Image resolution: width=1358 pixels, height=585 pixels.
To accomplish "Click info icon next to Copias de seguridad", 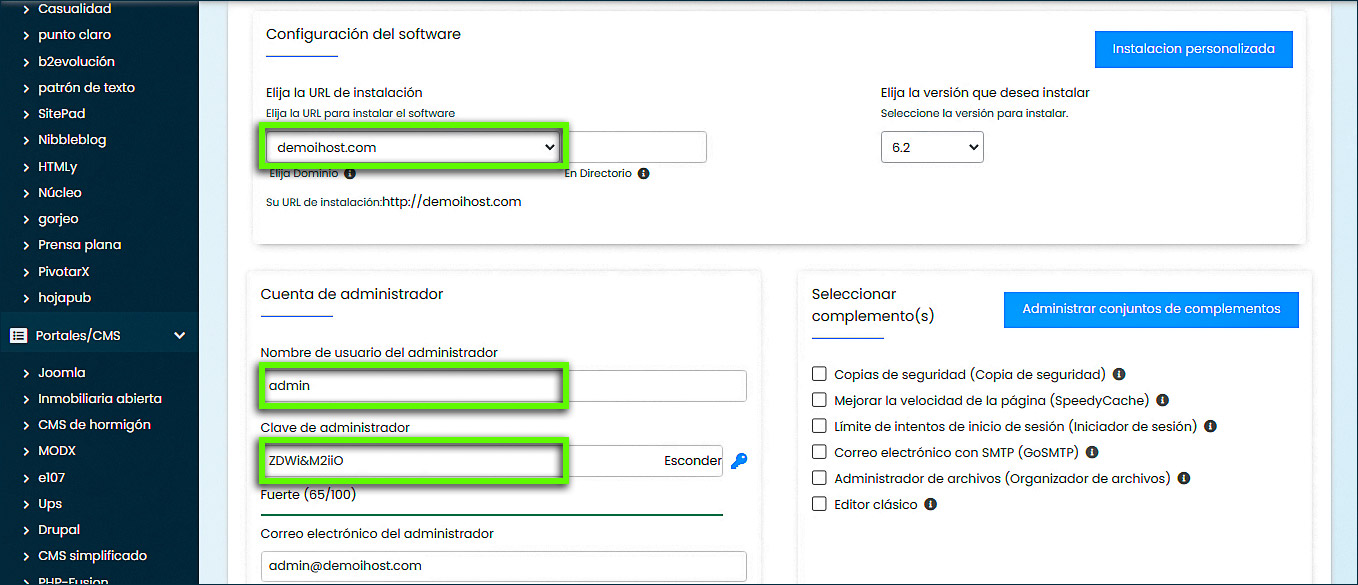I will pos(1119,374).
